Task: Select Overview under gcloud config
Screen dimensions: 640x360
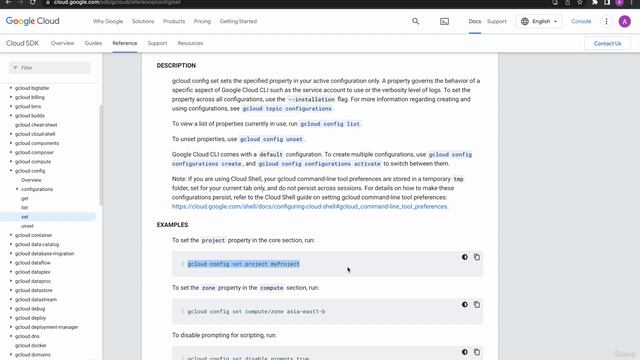Action: click(x=31, y=180)
